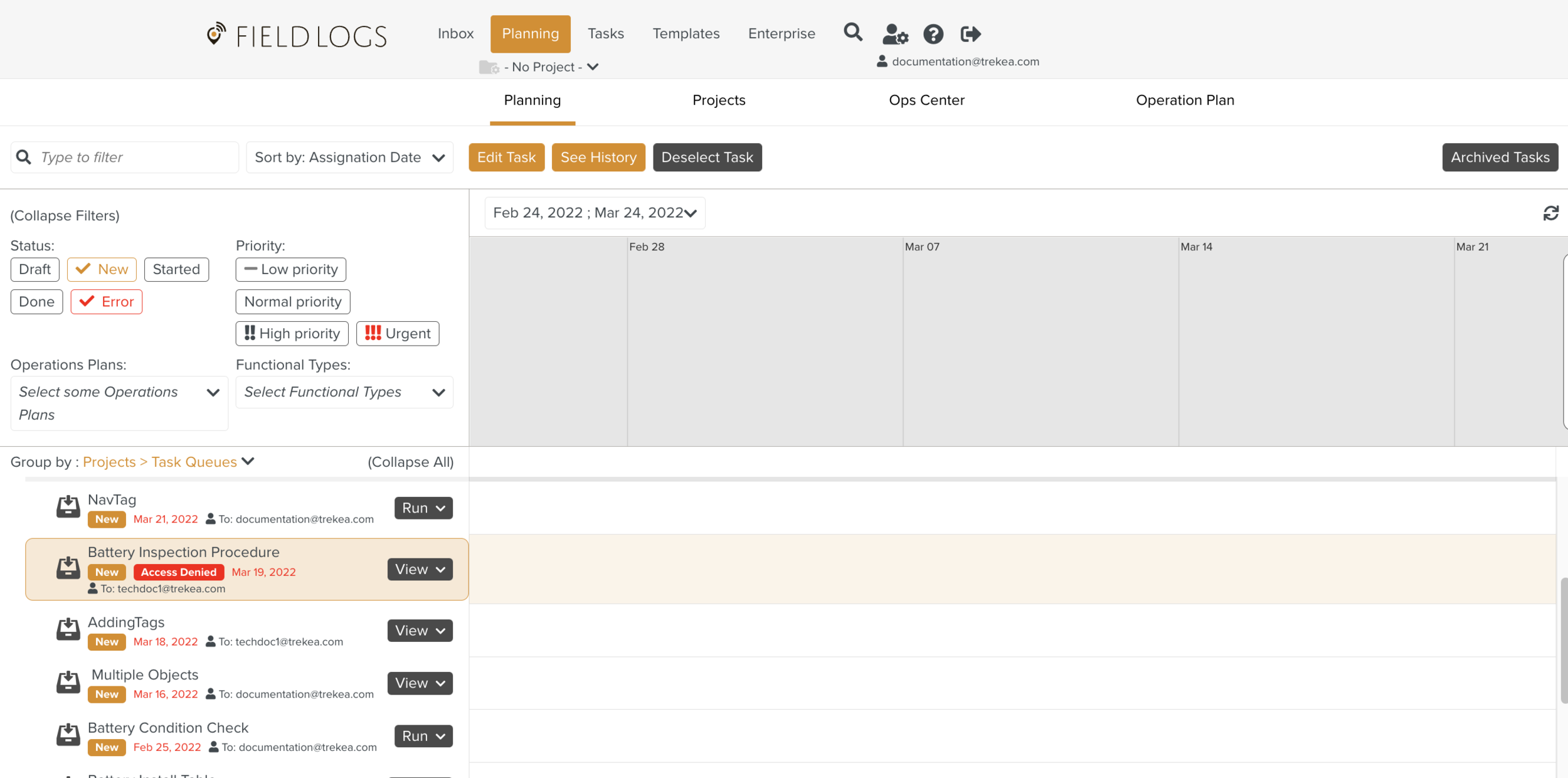Click the refresh timeline icon

(1550, 213)
